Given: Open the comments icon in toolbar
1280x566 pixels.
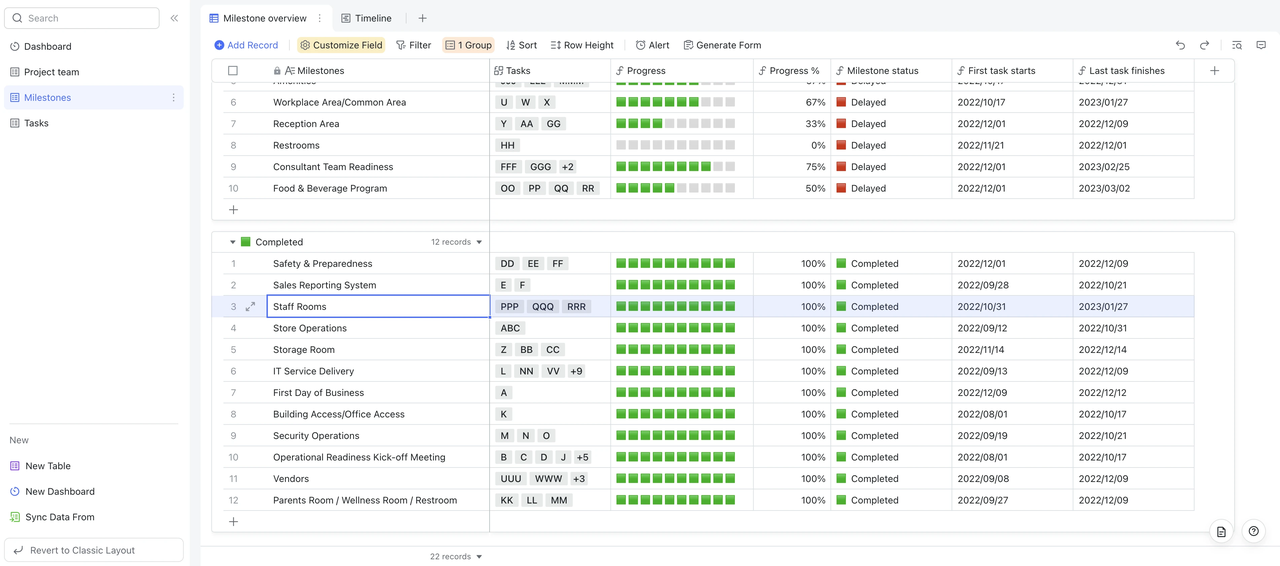Looking at the screenshot, I should [1261, 45].
